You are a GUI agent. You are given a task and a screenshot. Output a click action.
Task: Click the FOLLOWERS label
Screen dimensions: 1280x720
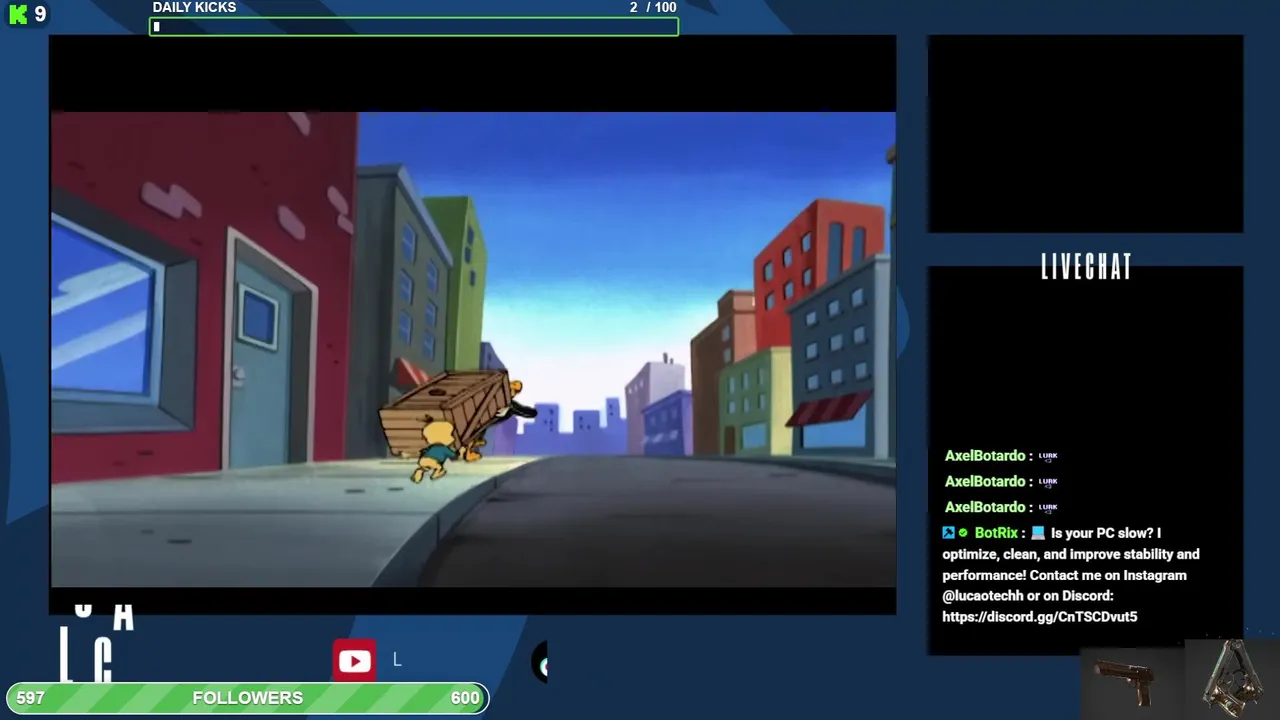247,698
